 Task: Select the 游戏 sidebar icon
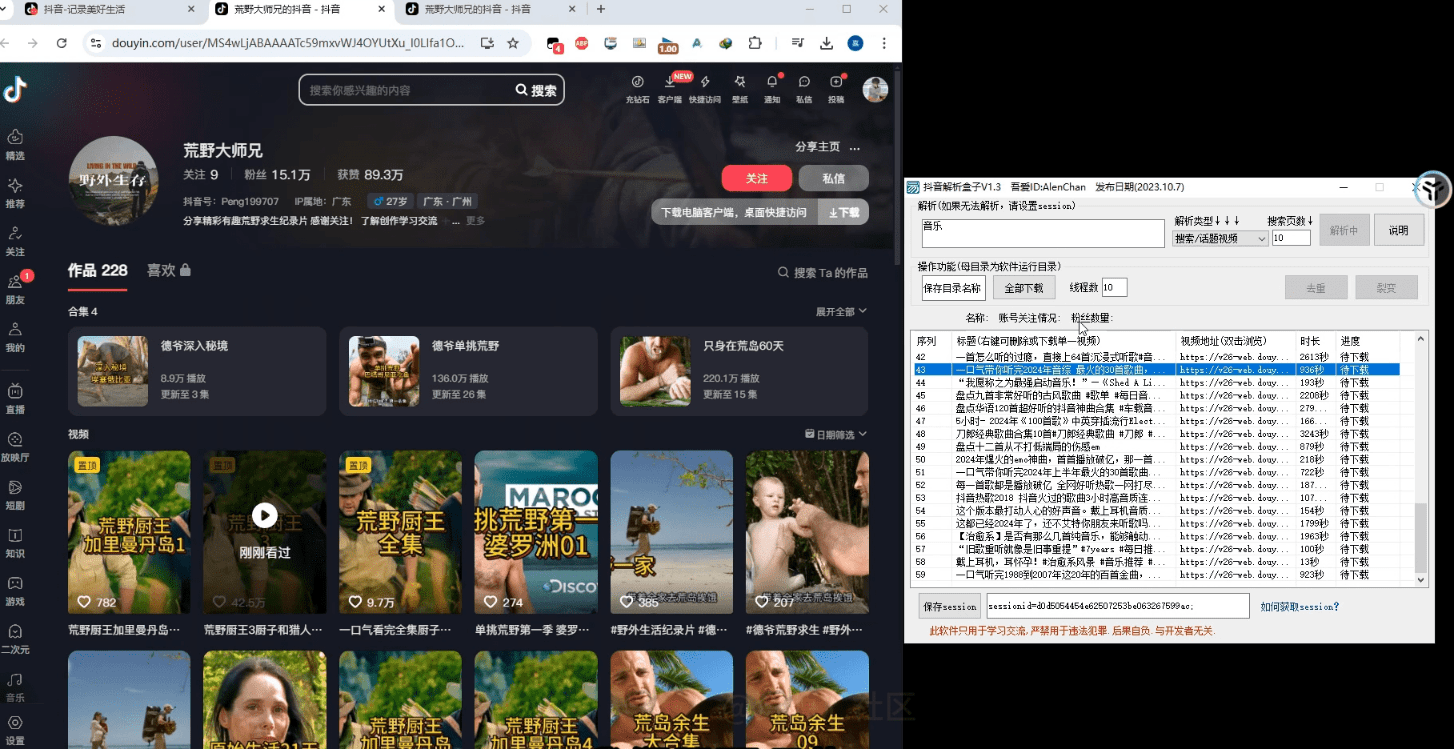[x=14, y=590]
